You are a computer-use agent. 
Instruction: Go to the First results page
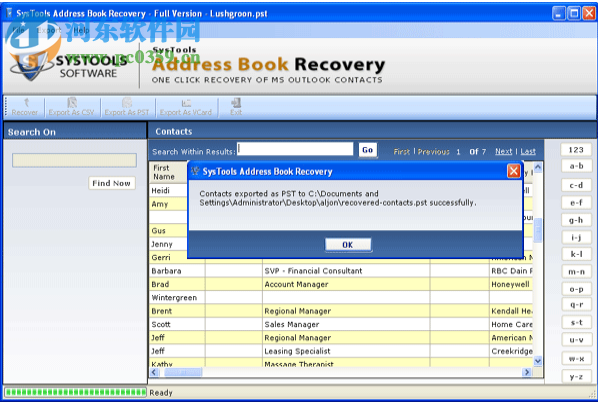pos(402,151)
